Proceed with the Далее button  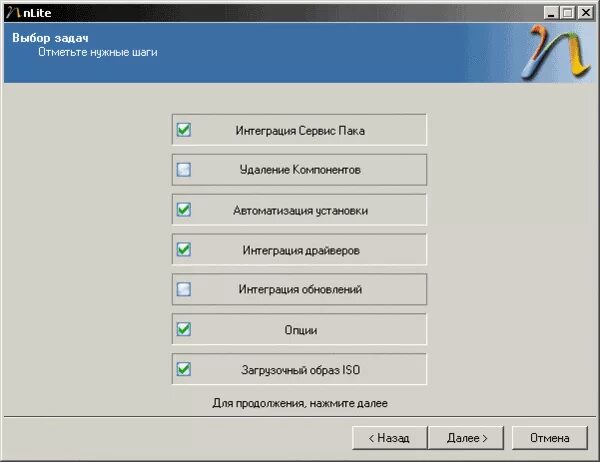point(466,438)
